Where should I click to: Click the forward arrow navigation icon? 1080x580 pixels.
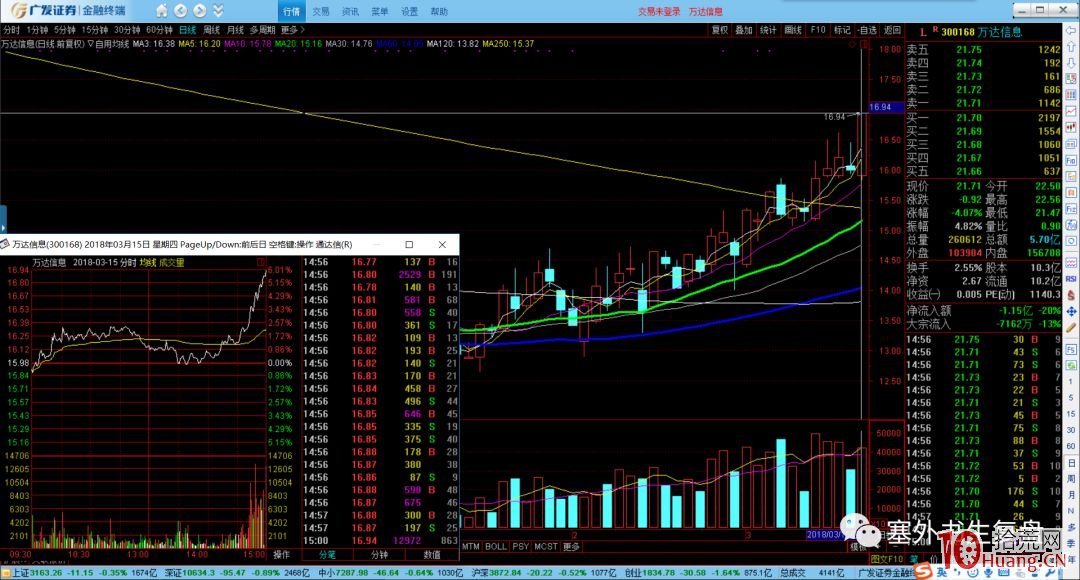tap(200, 11)
